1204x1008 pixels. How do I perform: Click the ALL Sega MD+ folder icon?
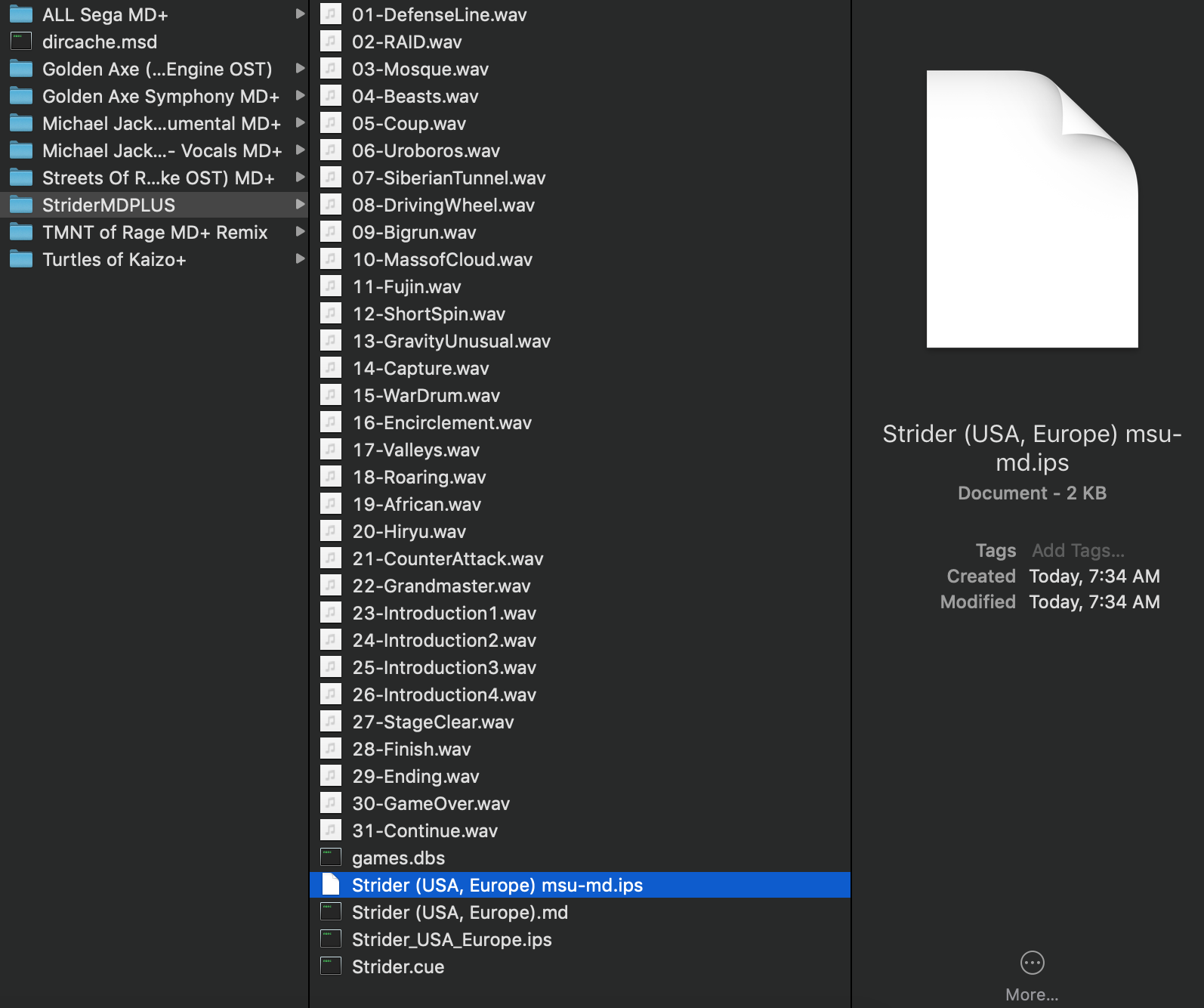click(x=20, y=14)
